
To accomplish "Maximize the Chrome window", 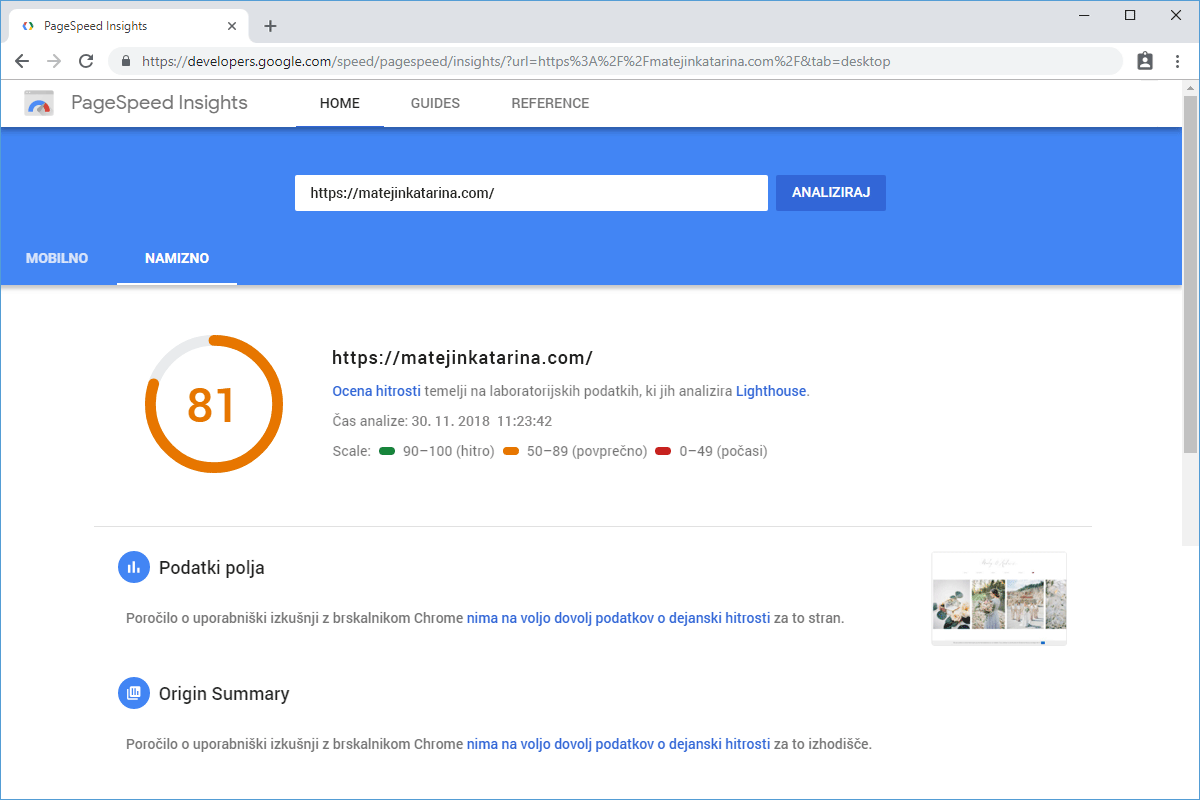I will point(1130,15).
